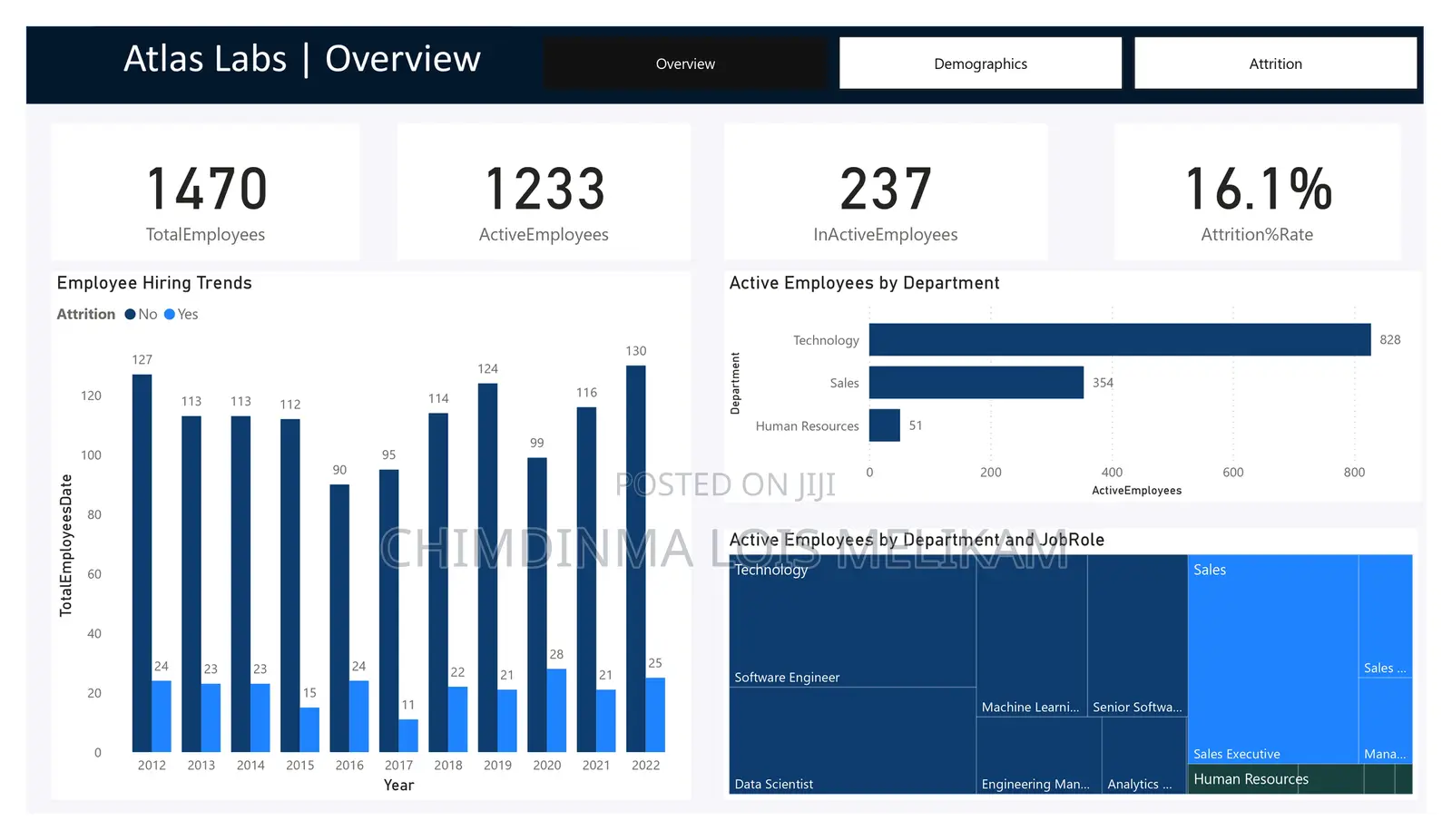Select the Machine Learning treemap tile

[1032, 636]
